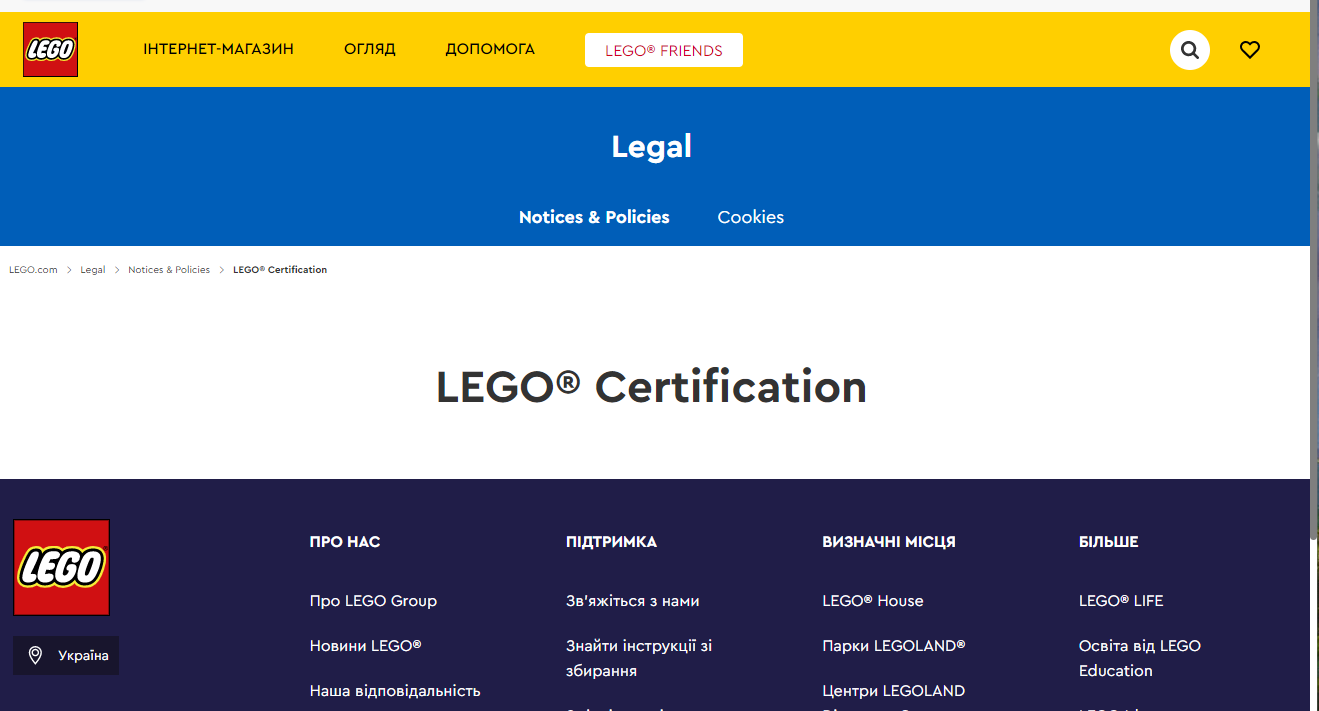Open the Новини LEGO® footer link
The width and height of the screenshot is (1319, 711).
366,646
